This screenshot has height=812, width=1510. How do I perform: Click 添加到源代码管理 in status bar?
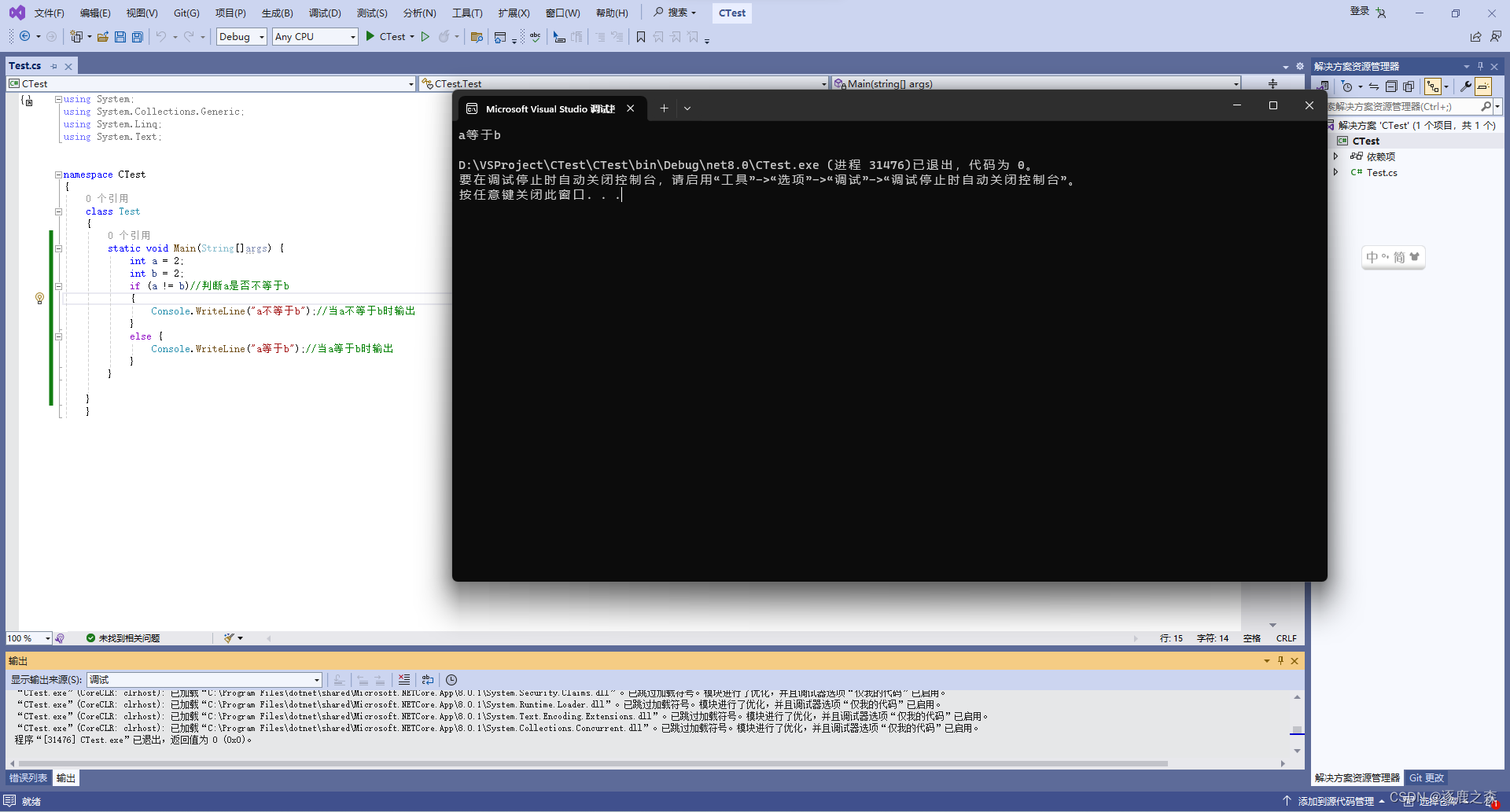click(x=1334, y=801)
